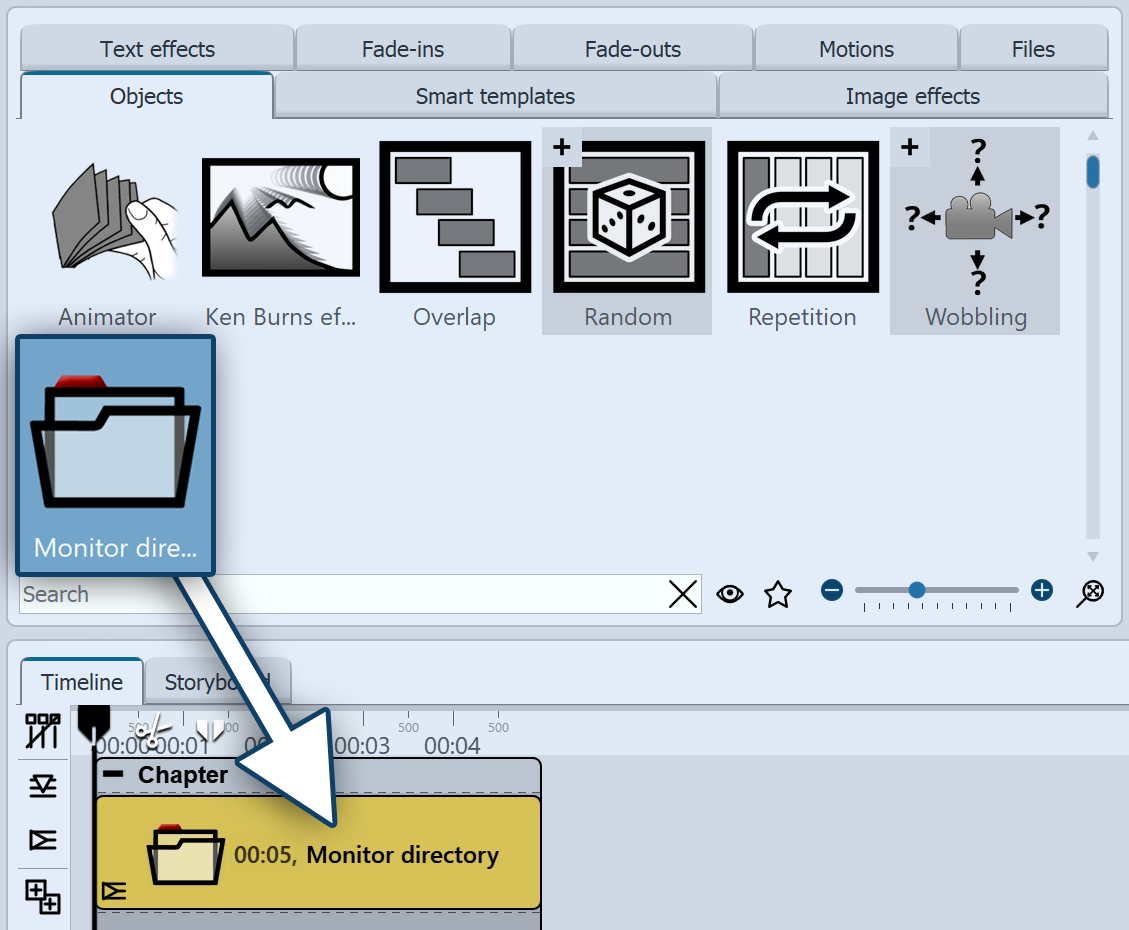Screen dimensions: 1129x930
Task: Click the add-track icon in the timeline sidebar
Action: [43, 898]
